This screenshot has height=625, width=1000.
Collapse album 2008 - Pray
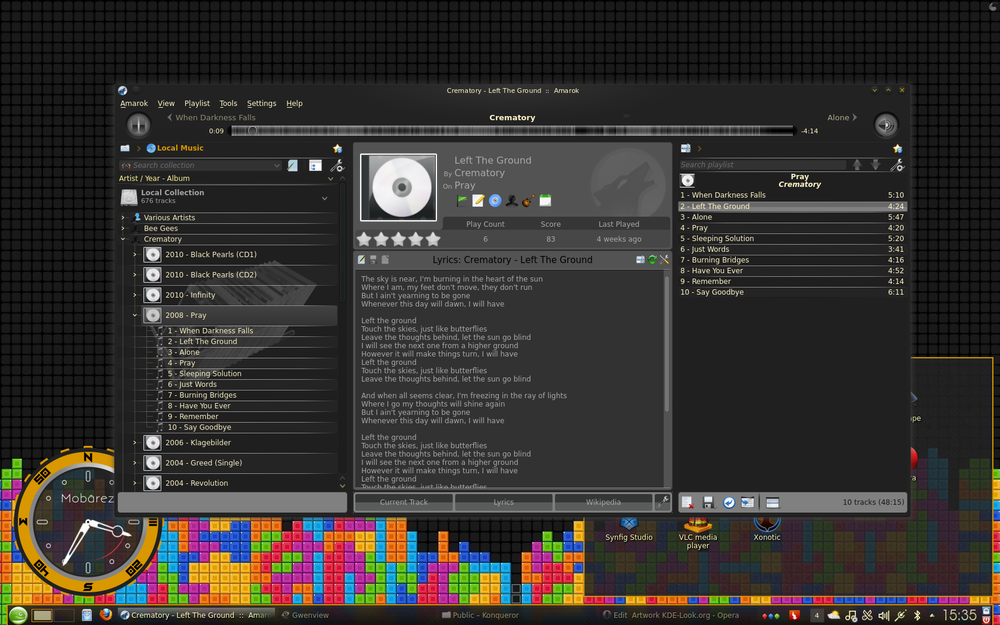coord(135,315)
